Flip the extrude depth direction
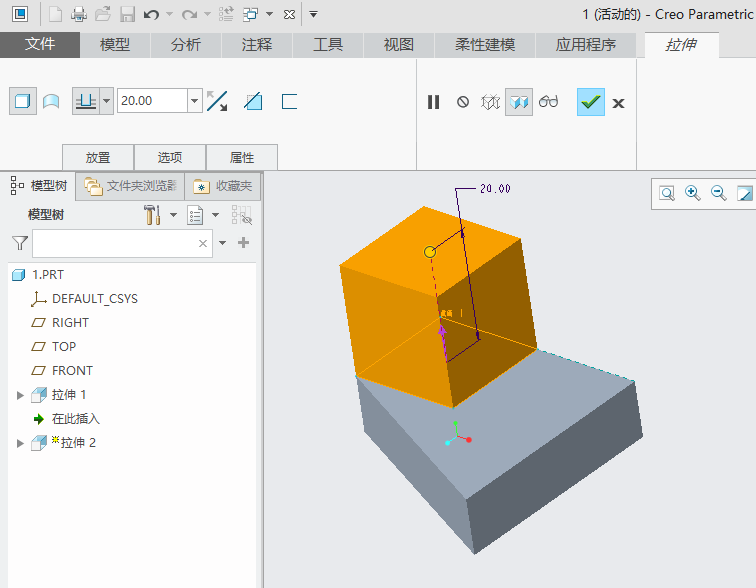Viewport: 756px width, 588px height. [217, 101]
